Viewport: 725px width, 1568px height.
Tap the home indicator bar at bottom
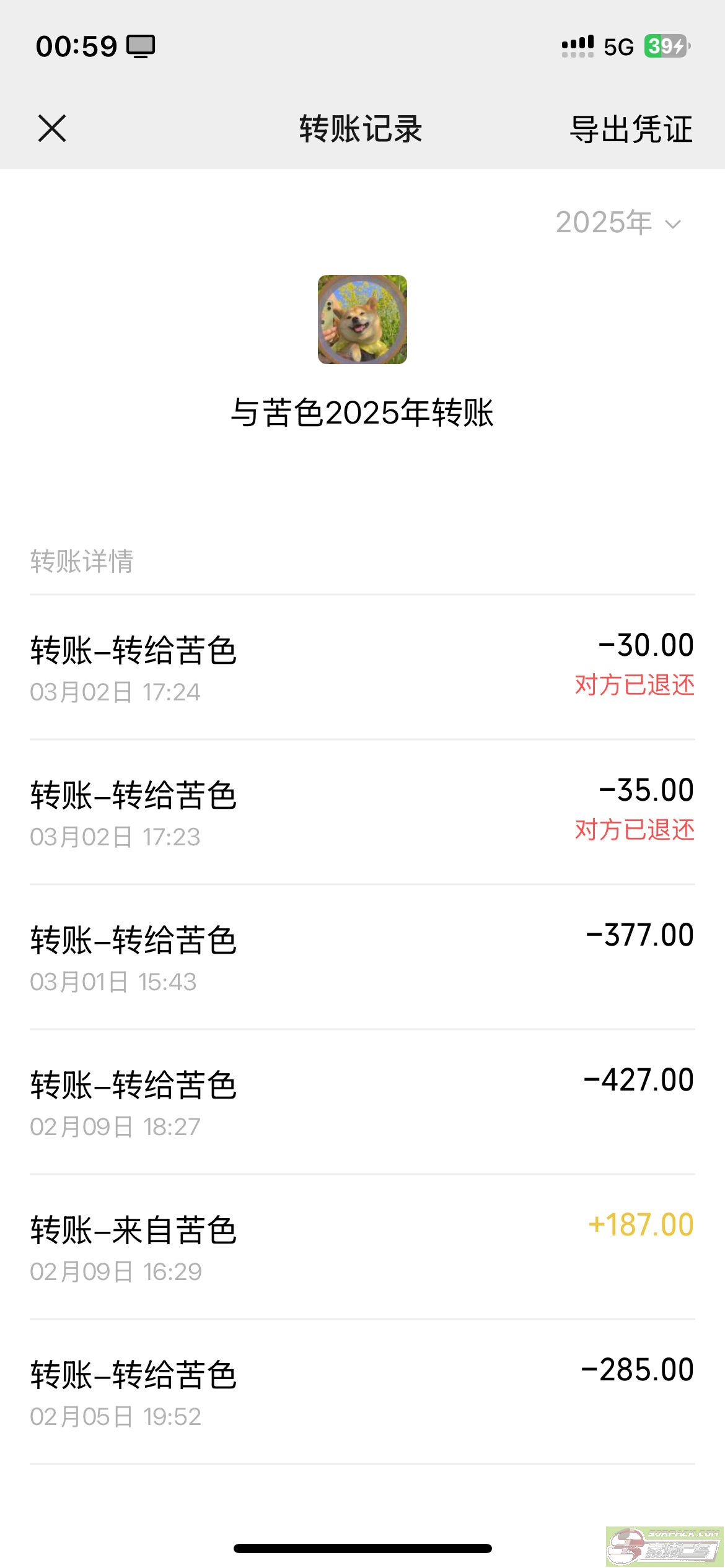362,1548
